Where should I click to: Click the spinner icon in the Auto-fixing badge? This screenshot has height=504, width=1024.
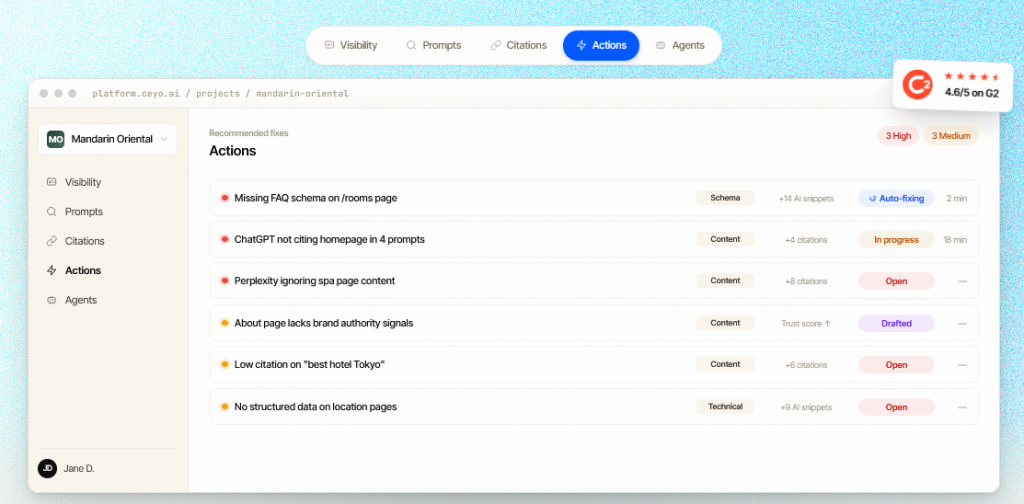[872, 198]
